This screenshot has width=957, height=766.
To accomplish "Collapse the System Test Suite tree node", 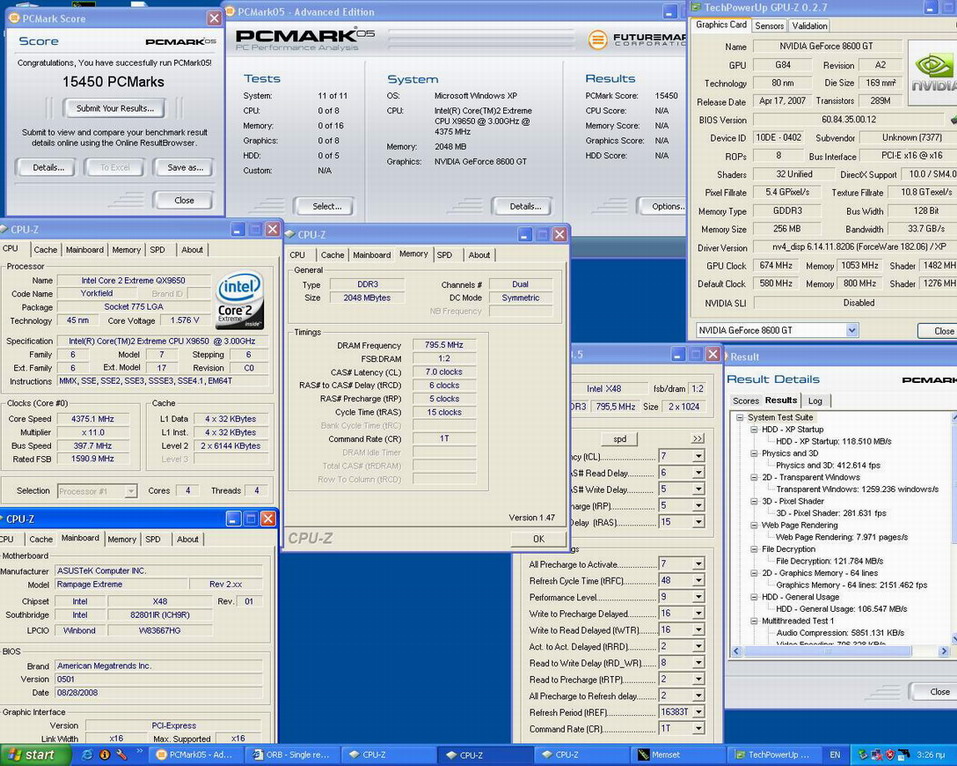I will pos(740,417).
